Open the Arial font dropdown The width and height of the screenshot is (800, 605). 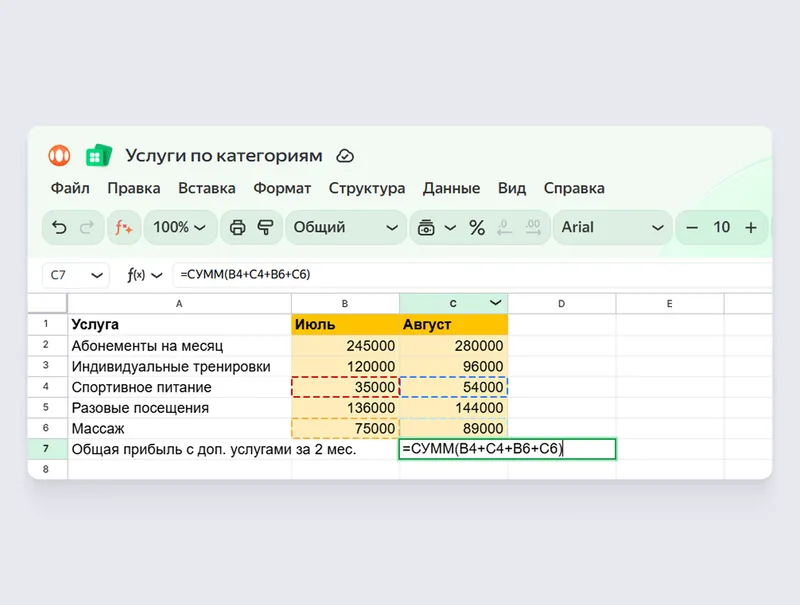612,227
